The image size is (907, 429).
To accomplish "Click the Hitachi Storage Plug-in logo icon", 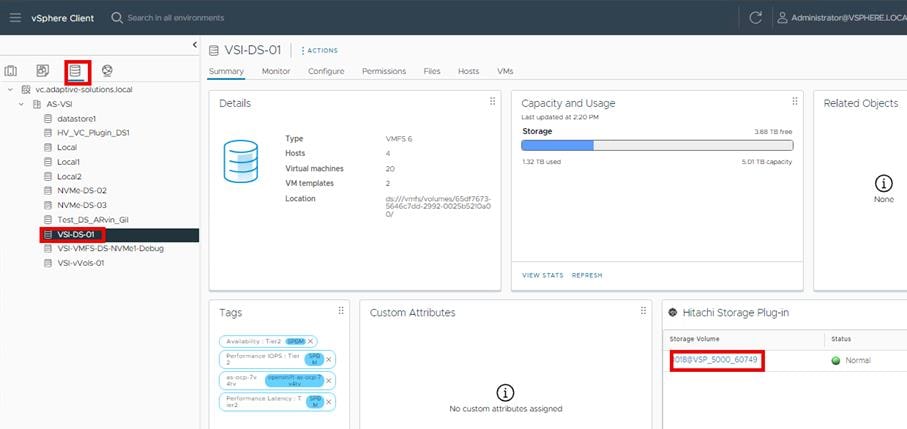I will pyautogui.click(x=673, y=312).
